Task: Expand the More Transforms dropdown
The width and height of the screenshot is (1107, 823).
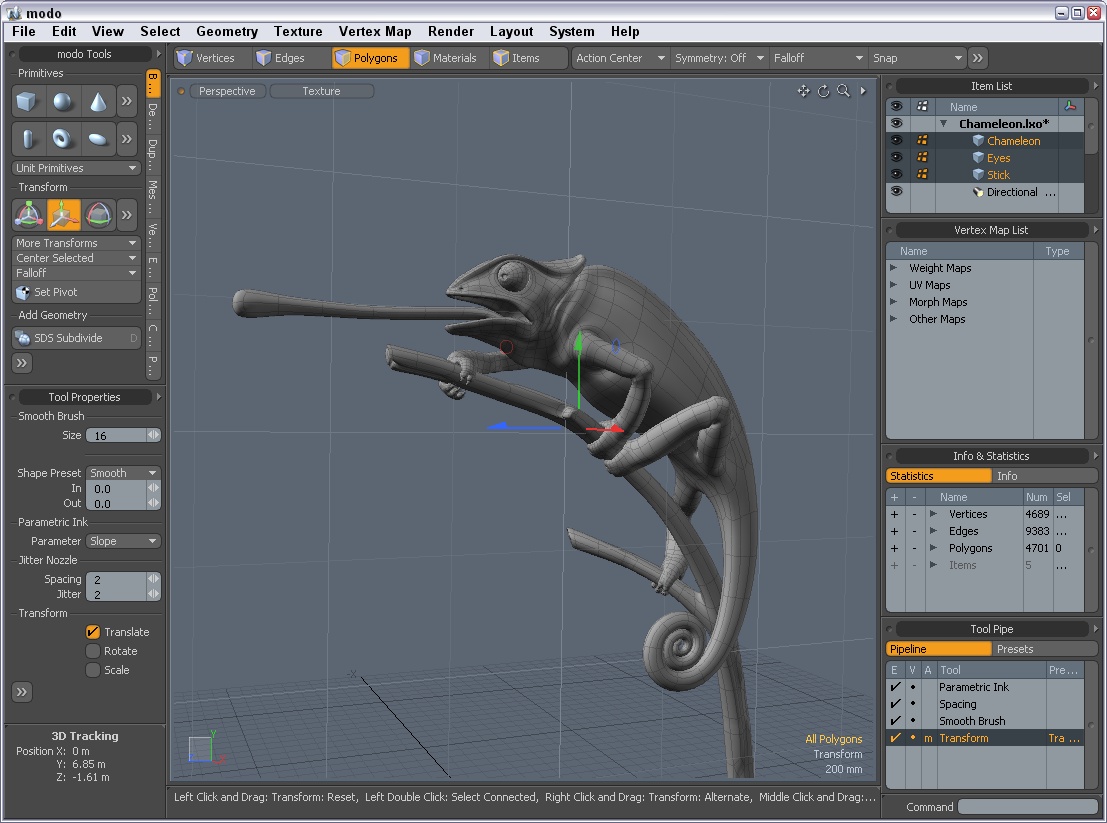Action: pyautogui.click(x=76, y=242)
